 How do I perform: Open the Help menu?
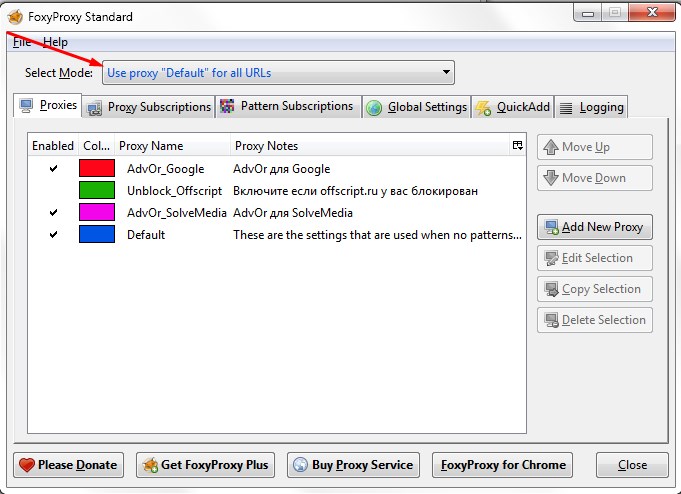pyautogui.click(x=55, y=42)
